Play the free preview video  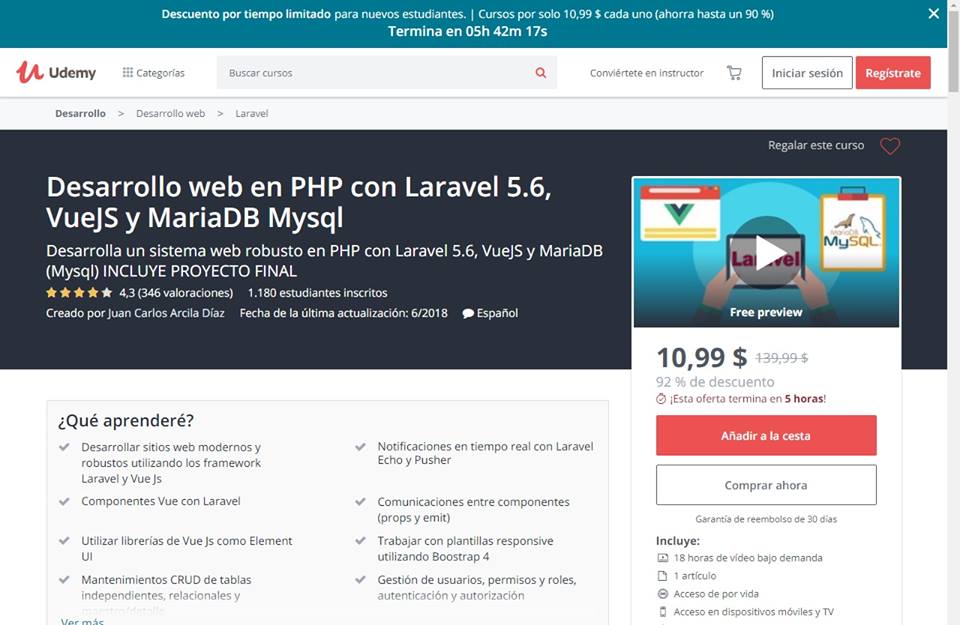766,251
